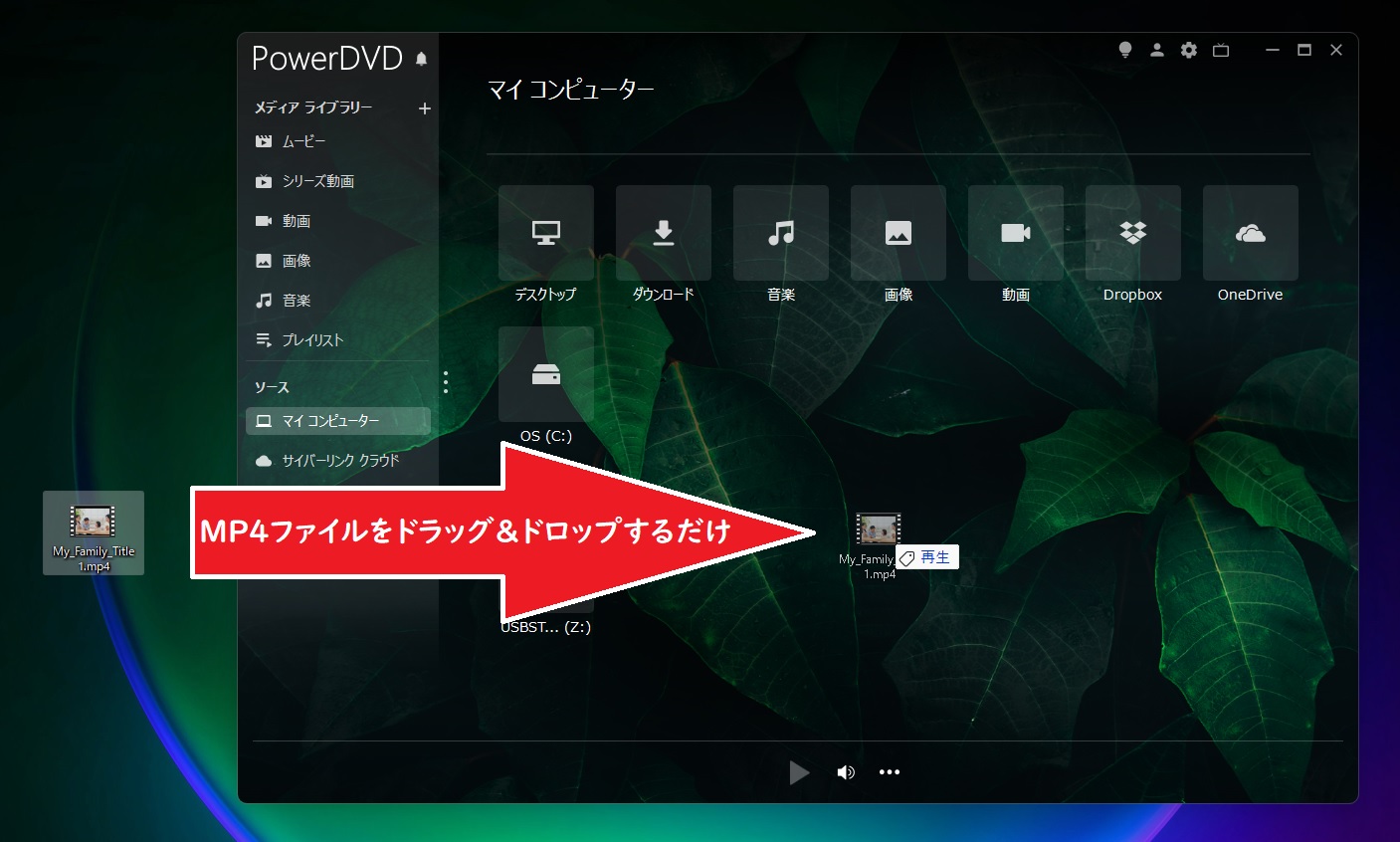This screenshot has width=1400, height=842.
Task: Click the lightbulb tips icon
Action: [x=1125, y=50]
